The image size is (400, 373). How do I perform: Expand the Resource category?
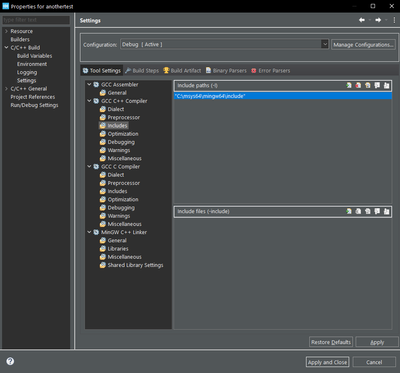click(x=6, y=31)
